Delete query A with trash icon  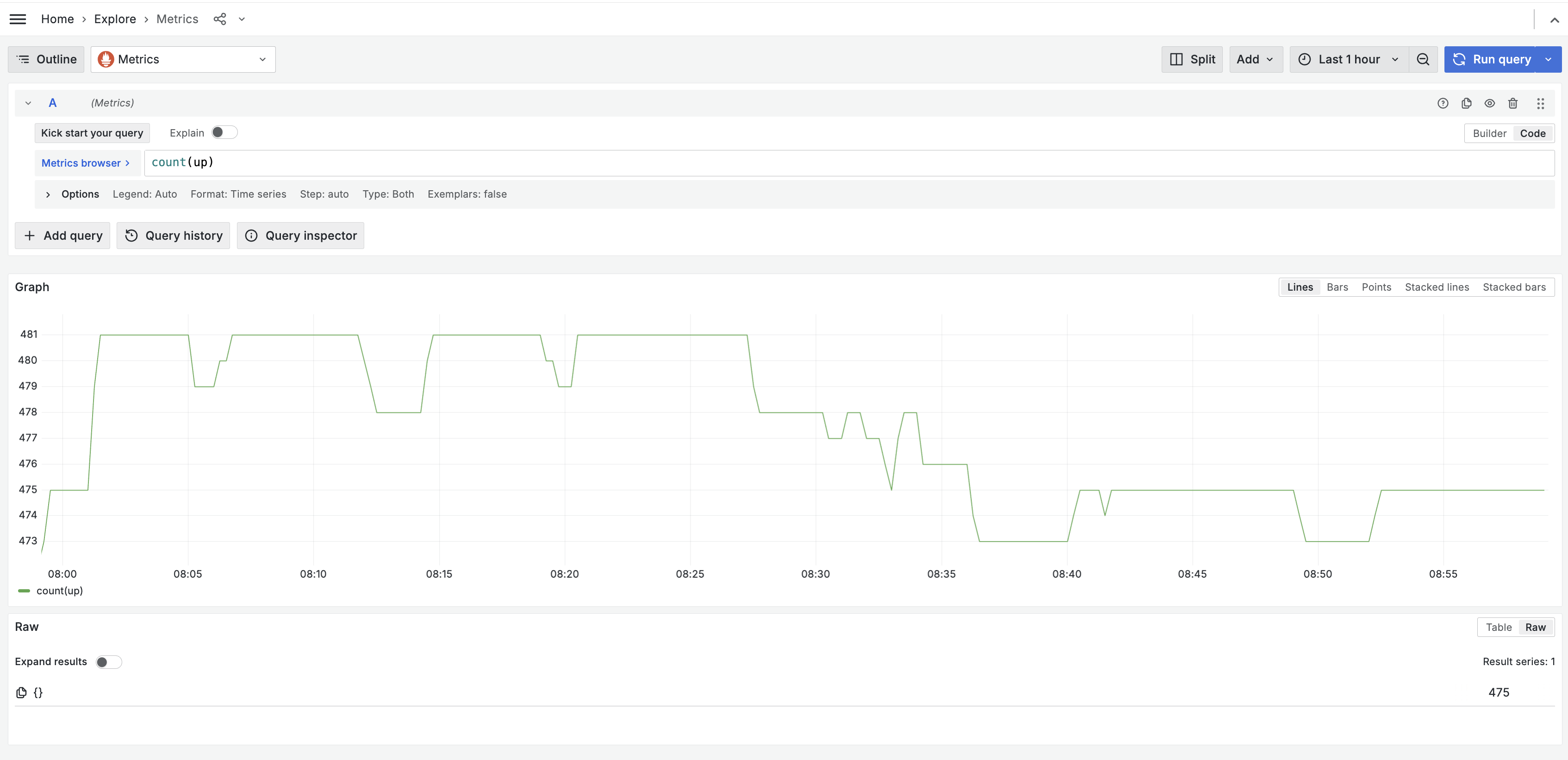1513,103
